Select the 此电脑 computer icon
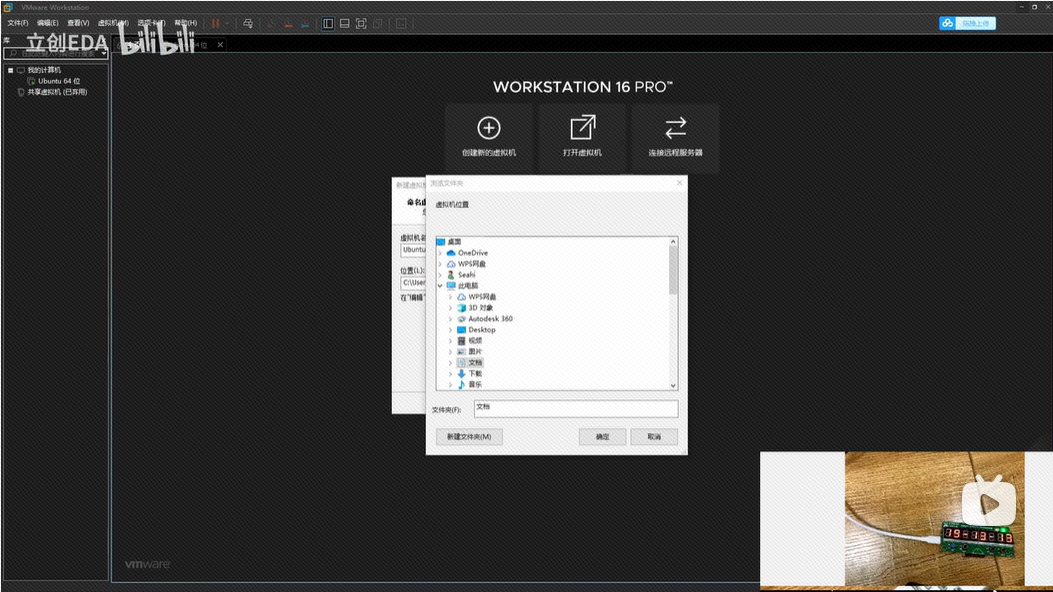 pos(451,286)
